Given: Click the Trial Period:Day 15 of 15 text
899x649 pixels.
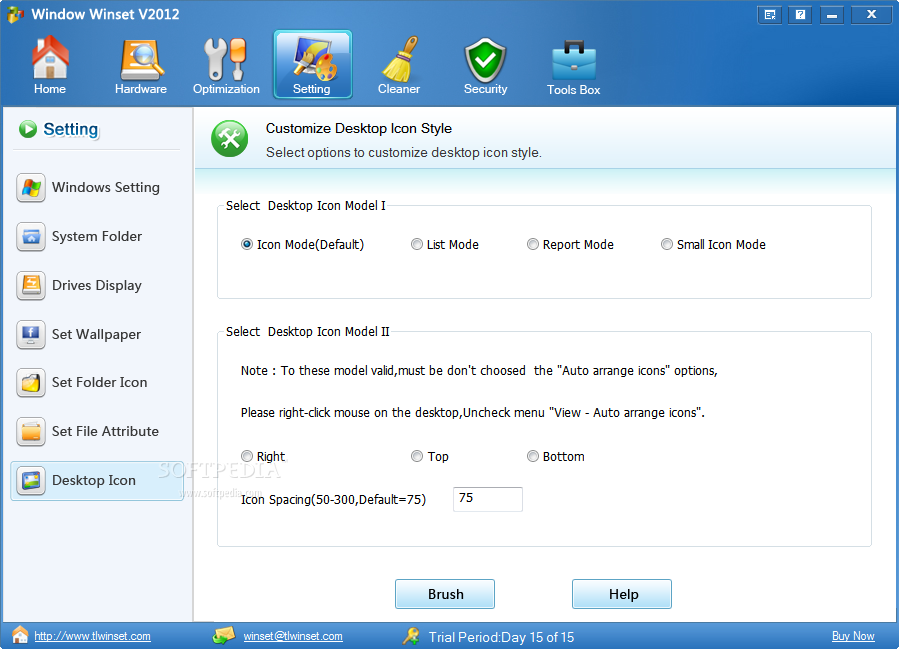Looking at the screenshot, I should click(x=501, y=637).
